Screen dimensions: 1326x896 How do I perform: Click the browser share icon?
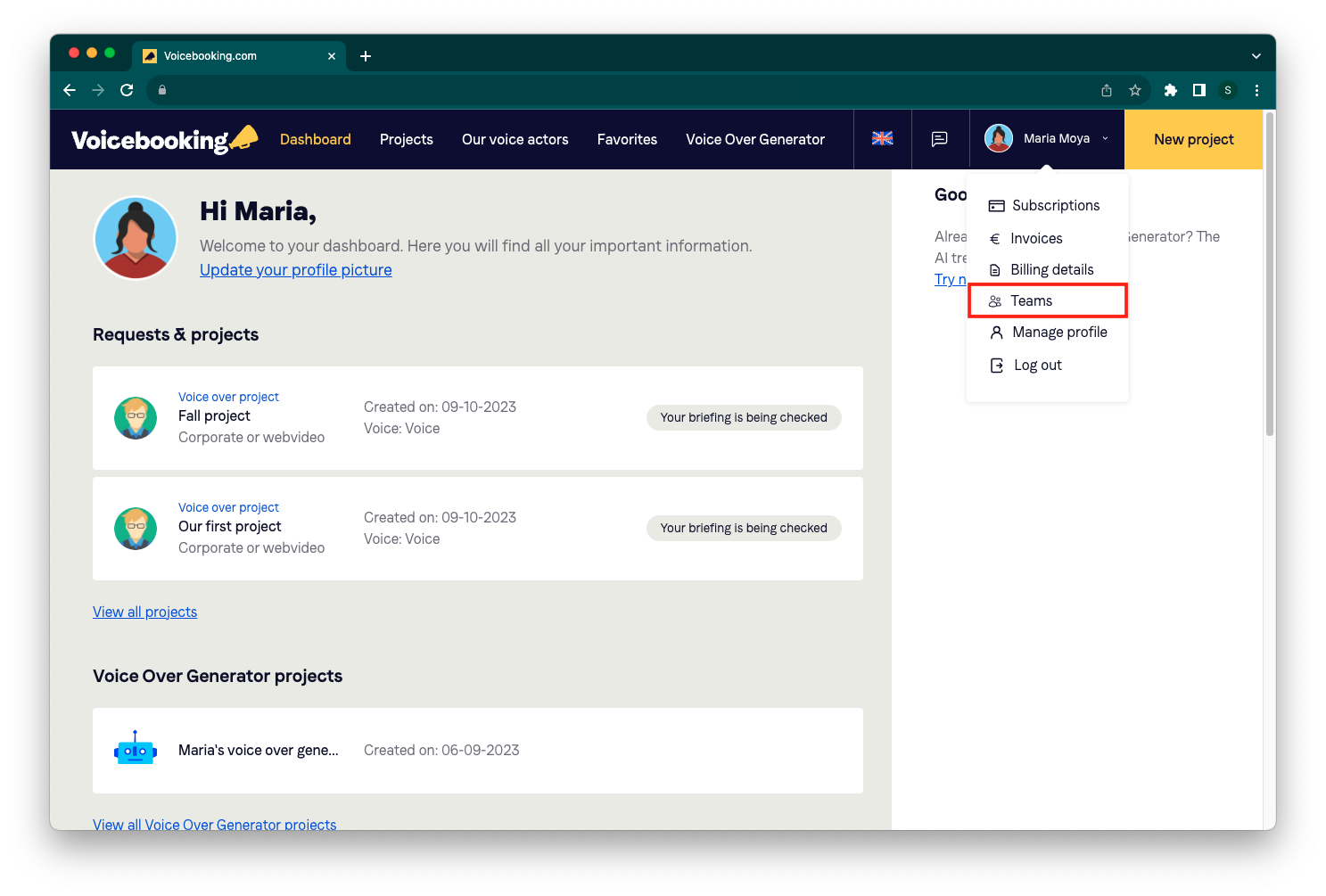[x=1106, y=90]
